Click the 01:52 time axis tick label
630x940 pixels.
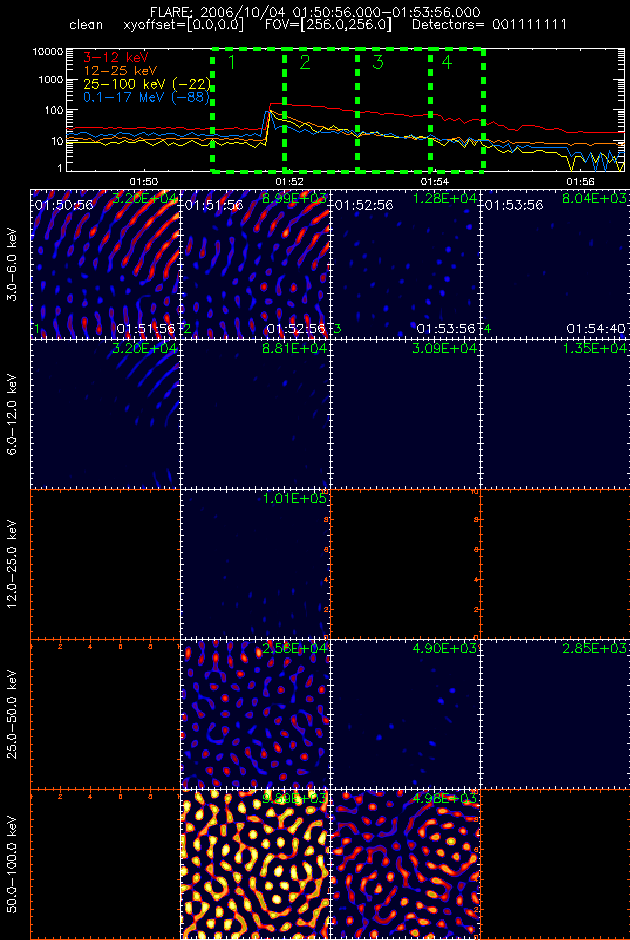[x=289, y=182]
